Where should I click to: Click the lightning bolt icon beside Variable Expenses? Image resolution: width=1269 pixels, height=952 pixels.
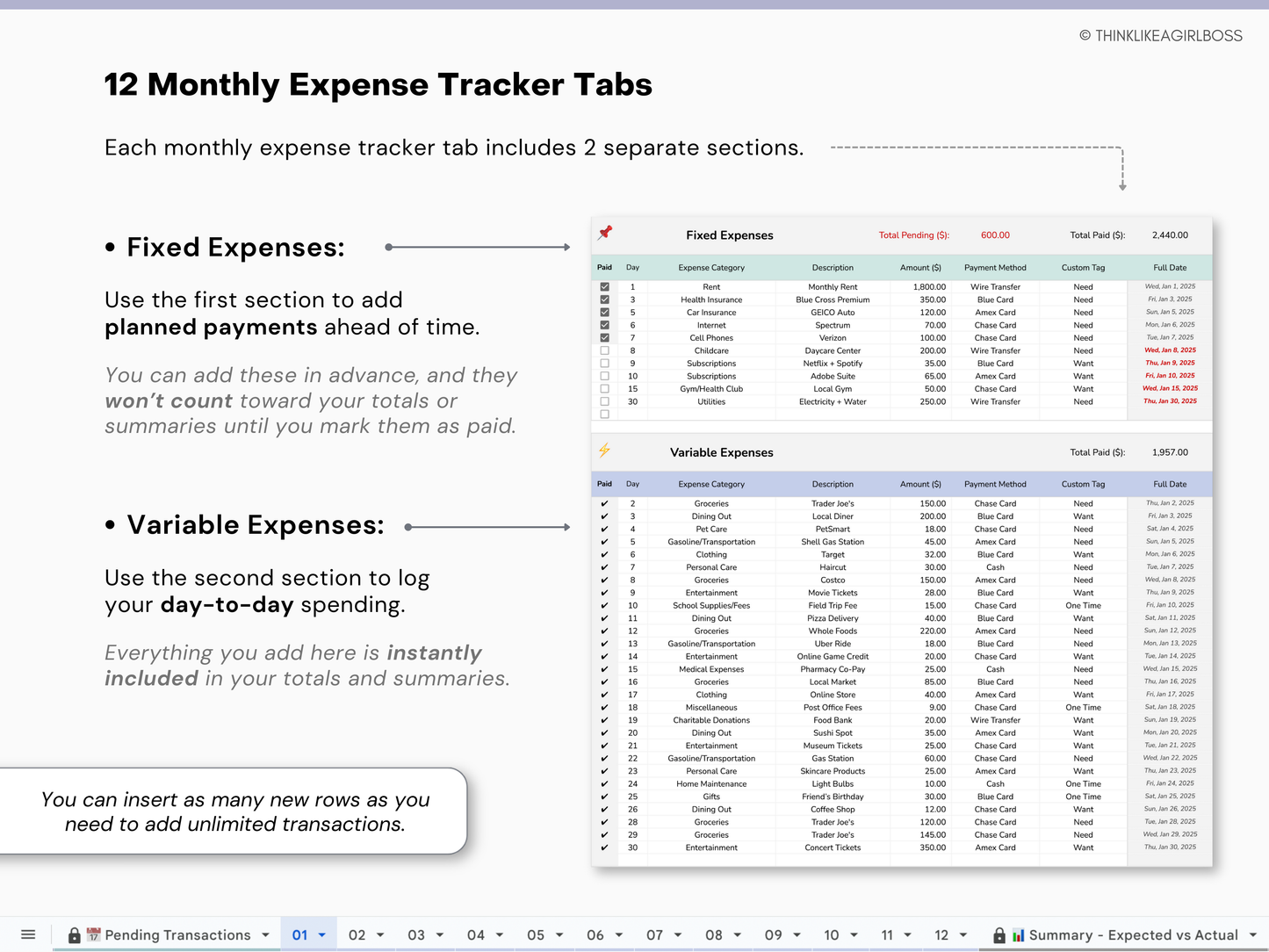click(605, 451)
